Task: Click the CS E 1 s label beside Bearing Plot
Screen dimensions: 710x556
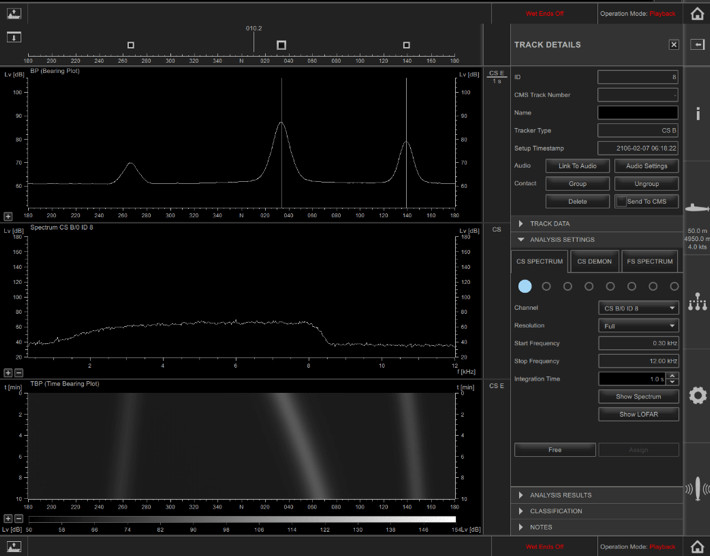Action: [x=497, y=77]
